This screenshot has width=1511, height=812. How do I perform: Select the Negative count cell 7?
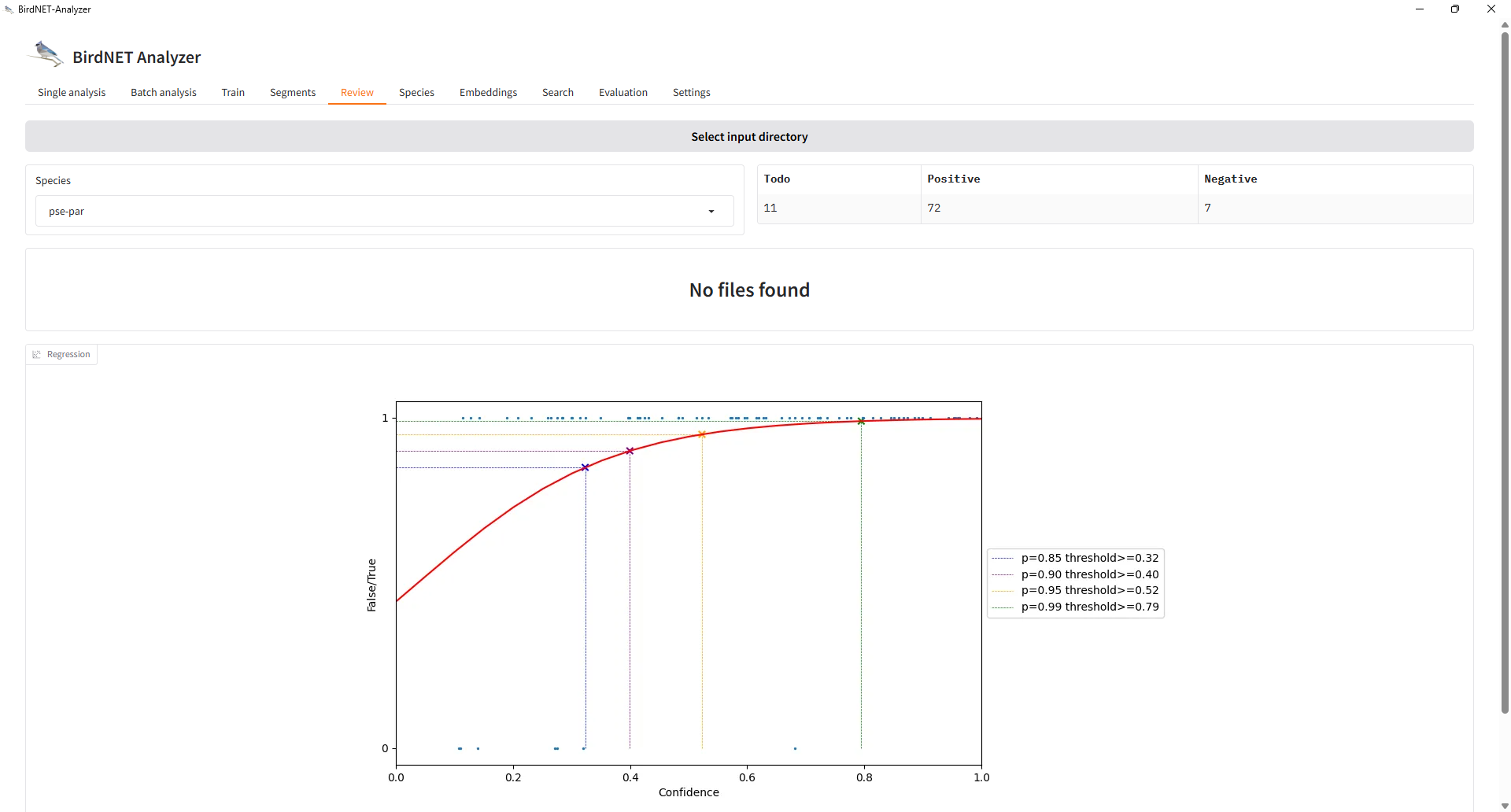click(x=1336, y=209)
